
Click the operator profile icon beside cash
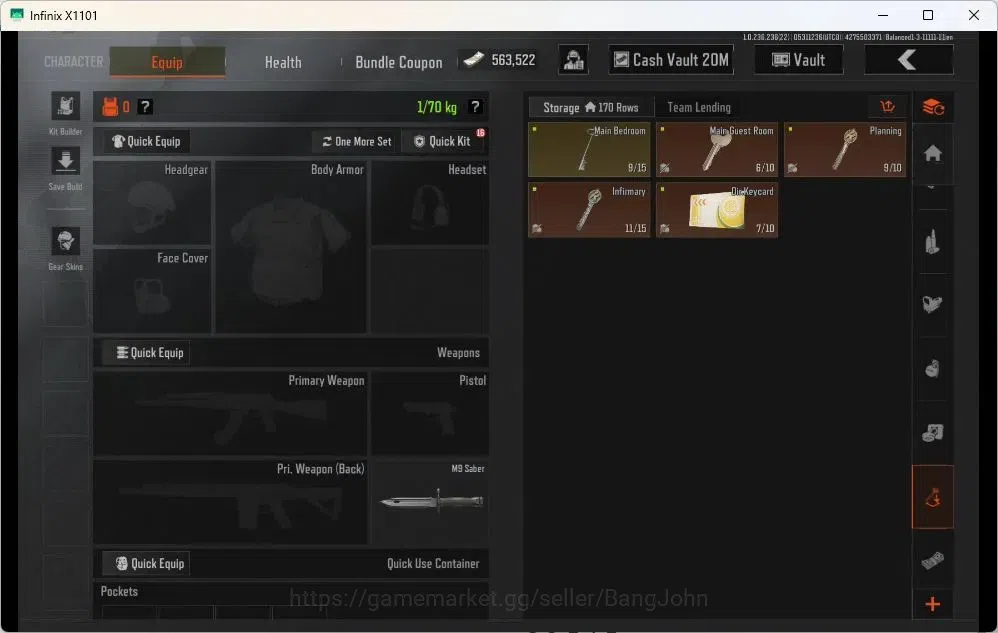573,60
